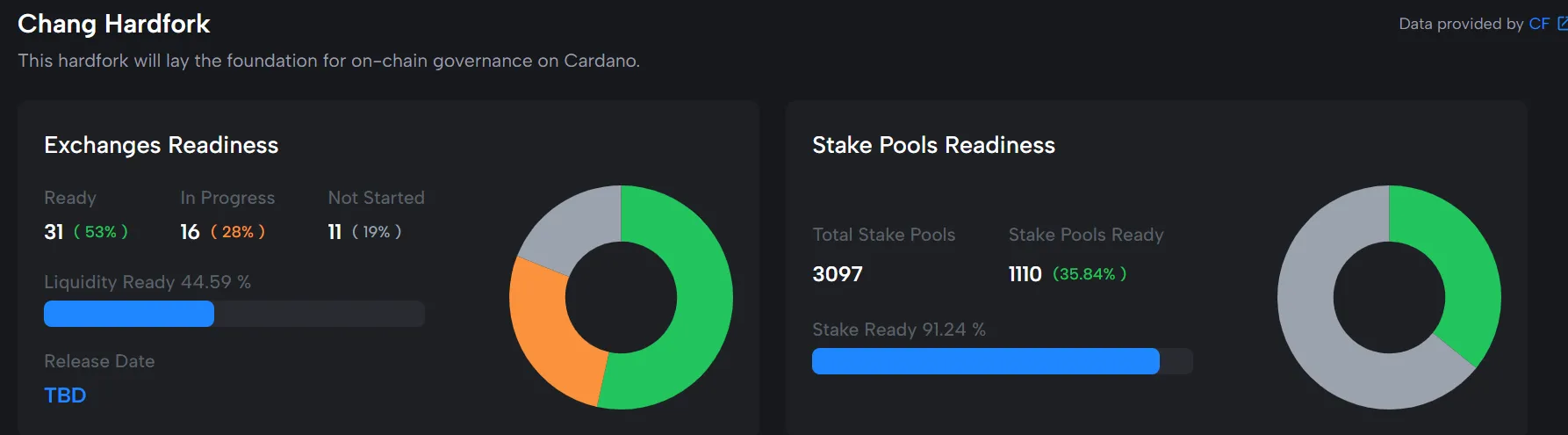Click the Not Started count 11

click(x=334, y=232)
